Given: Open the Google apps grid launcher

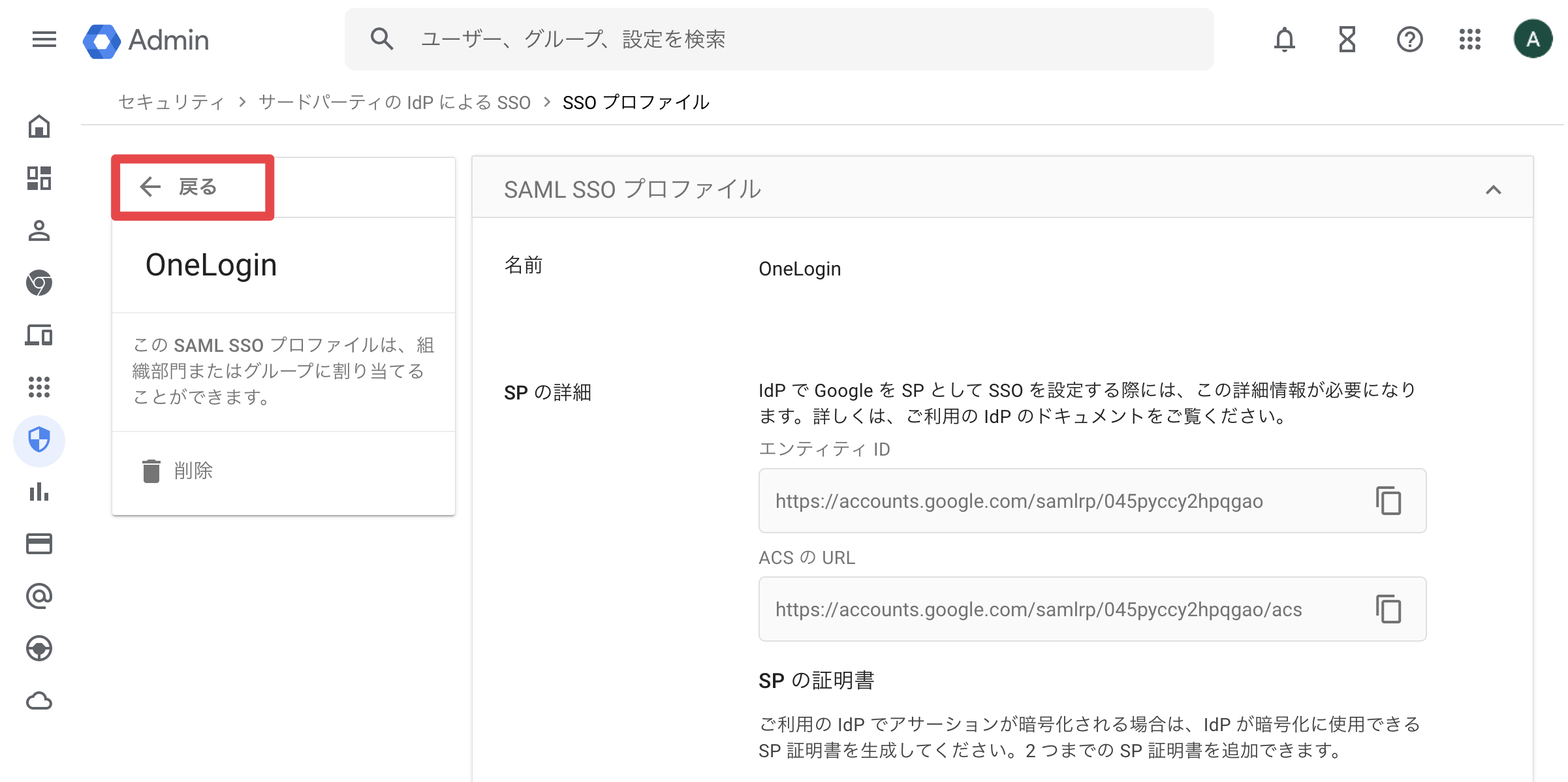Looking at the screenshot, I should 1470,40.
